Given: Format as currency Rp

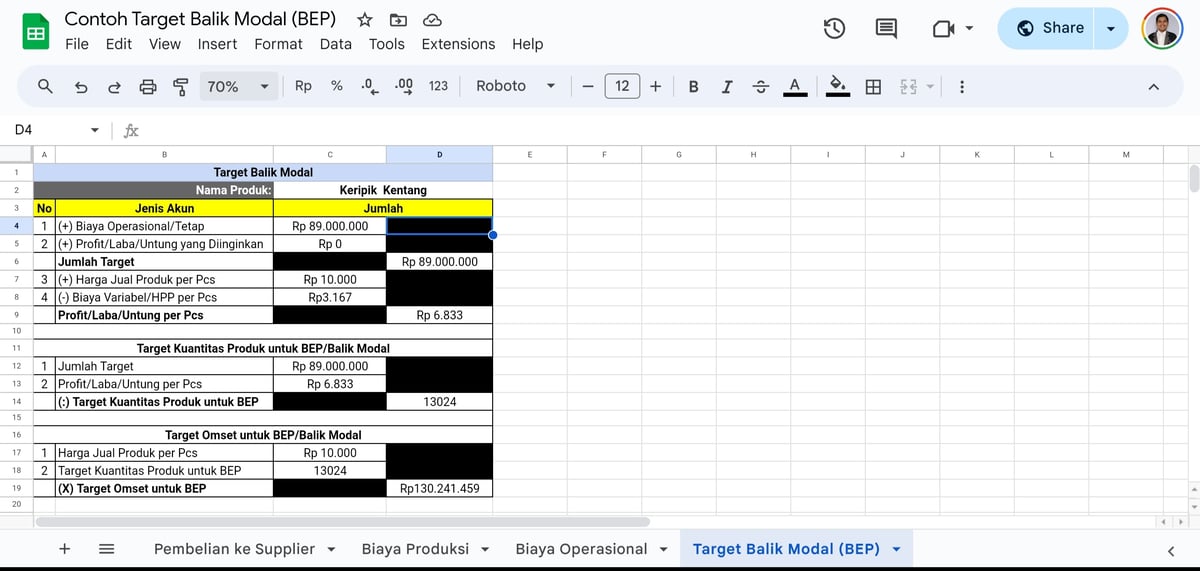Looking at the screenshot, I should (x=303, y=86).
